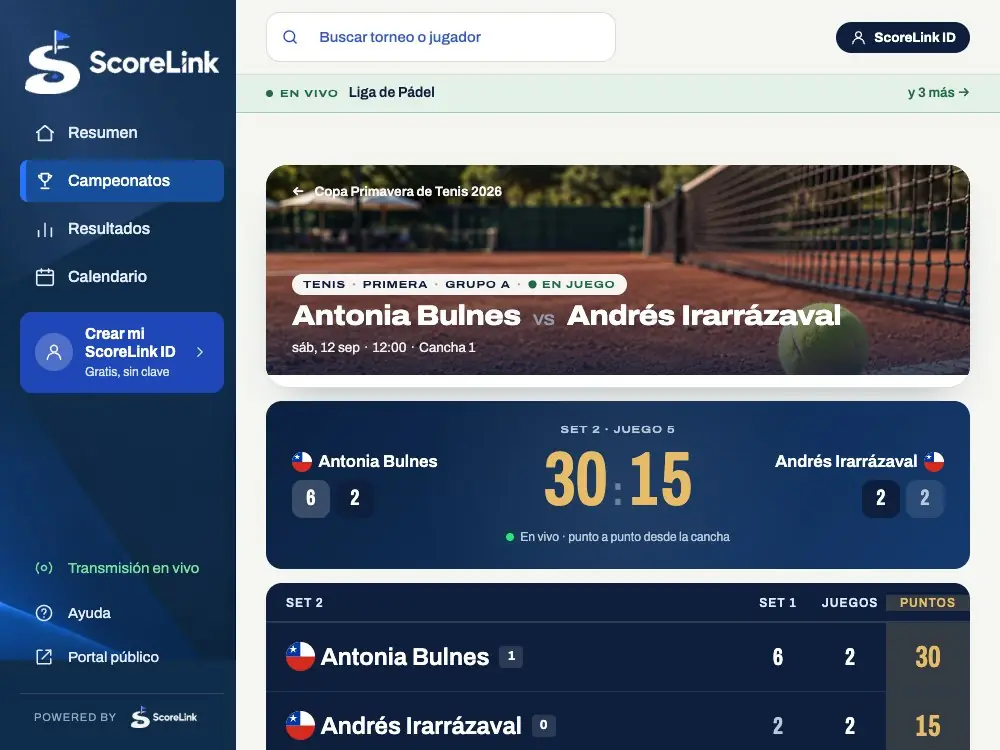
Task: Click the JUEGOS column header
Action: click(x=849, y=603)
